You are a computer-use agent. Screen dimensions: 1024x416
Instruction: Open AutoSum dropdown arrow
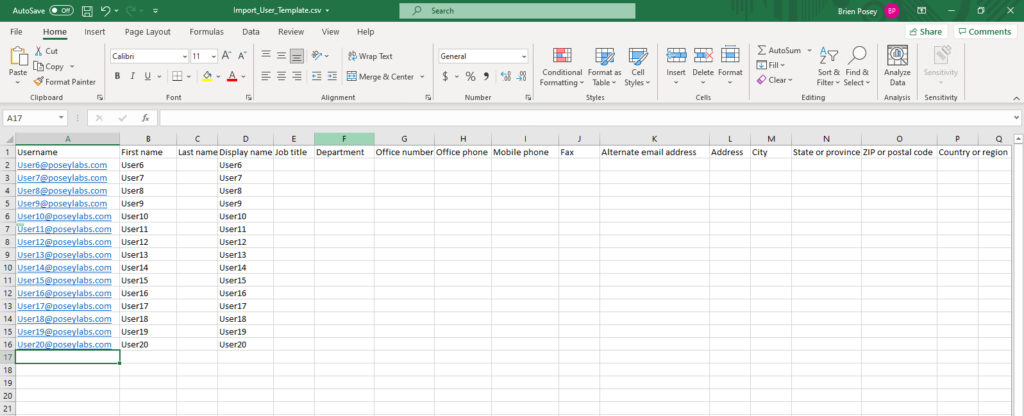coord(809,50)
